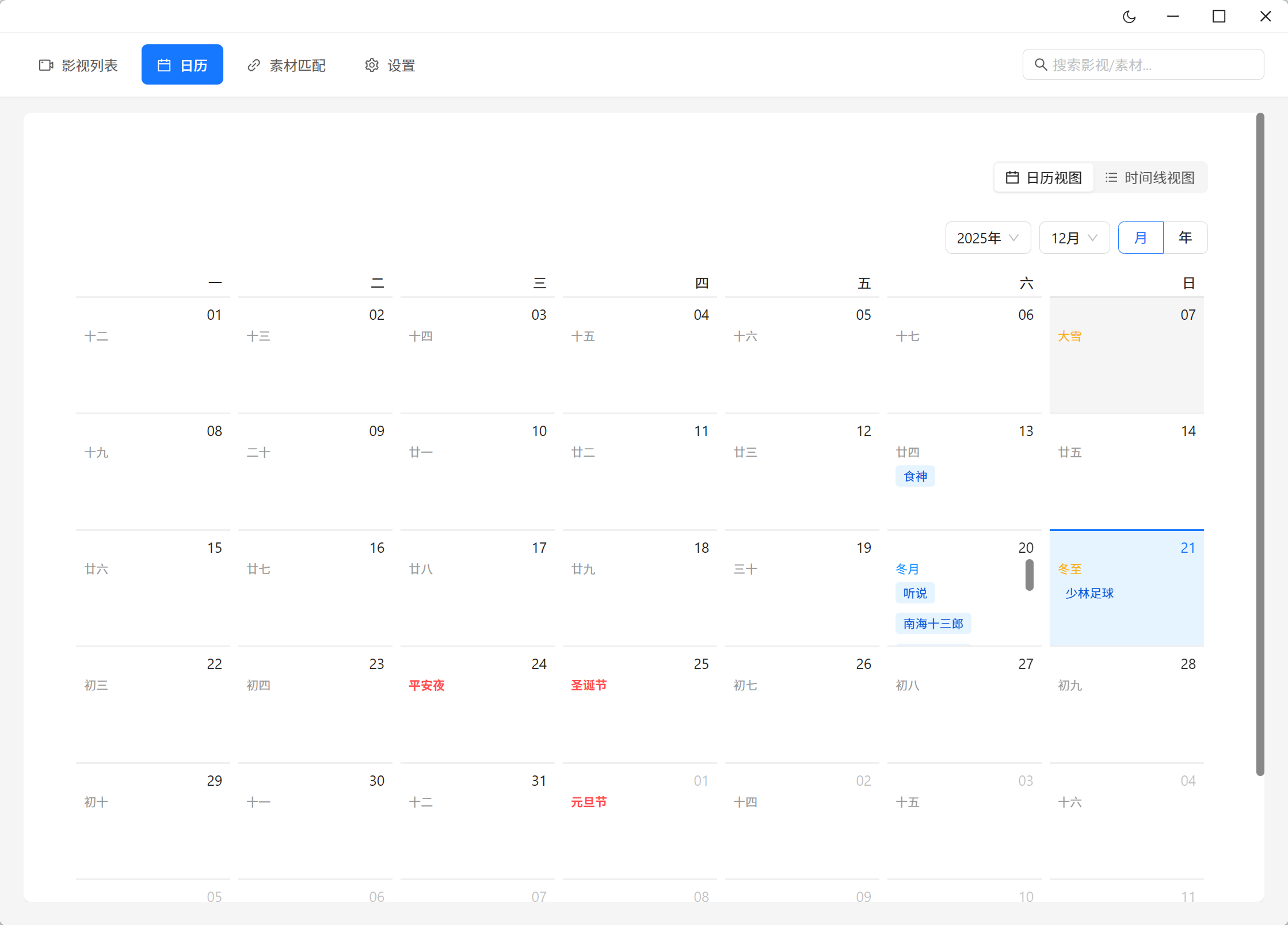Click the gear icon for 设置
The height and width of the screenshot is (925, 1288).
click(372, 65)
